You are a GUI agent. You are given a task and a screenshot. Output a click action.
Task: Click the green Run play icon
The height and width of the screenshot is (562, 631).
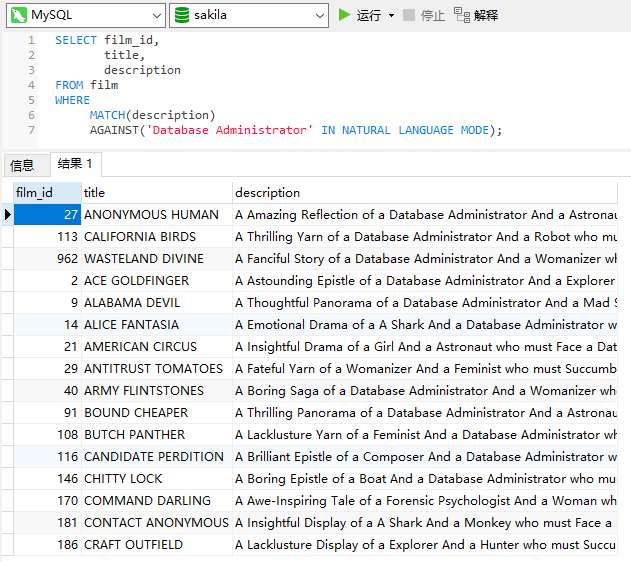[344, 15]
